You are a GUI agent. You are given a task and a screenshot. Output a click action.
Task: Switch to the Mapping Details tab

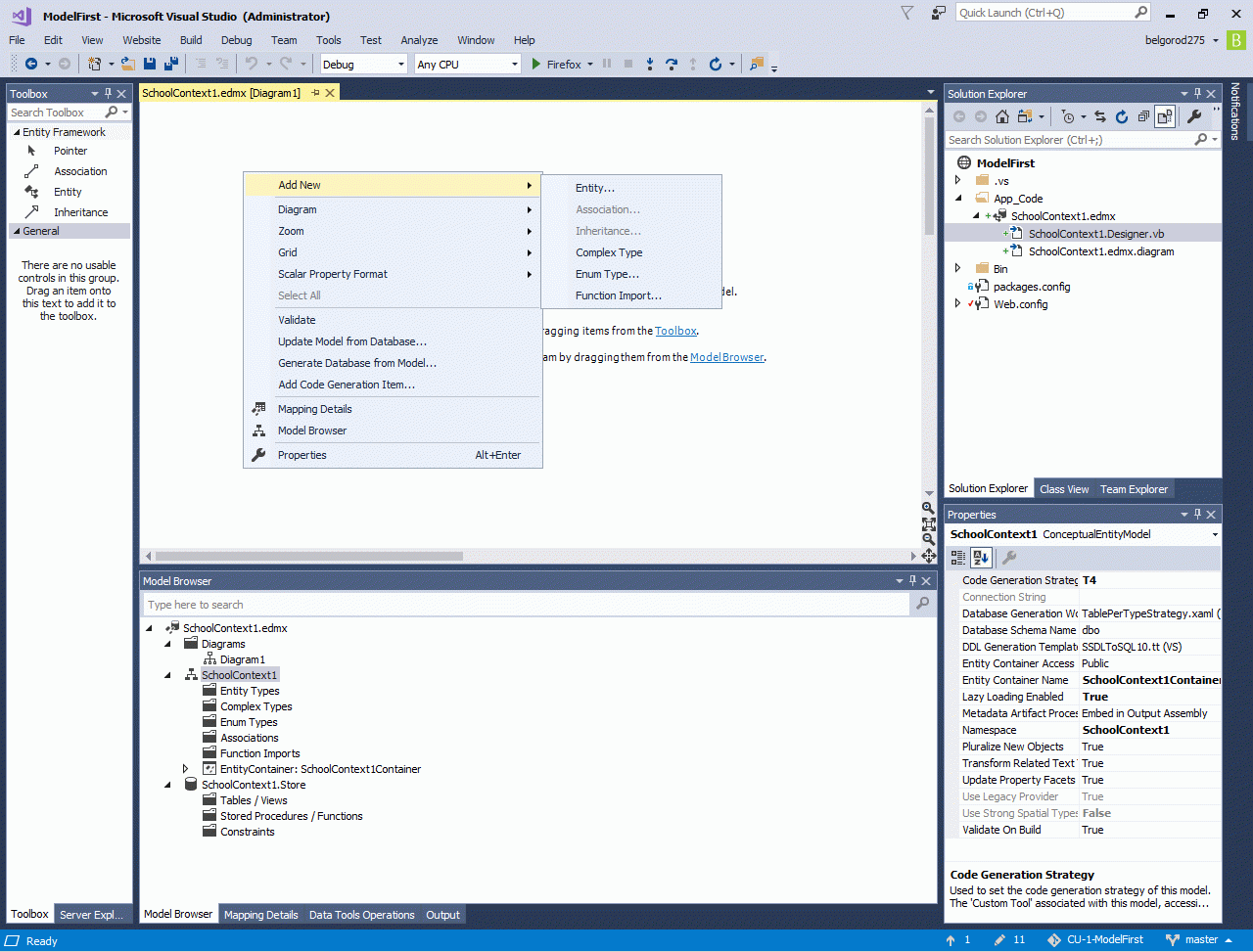260,915
